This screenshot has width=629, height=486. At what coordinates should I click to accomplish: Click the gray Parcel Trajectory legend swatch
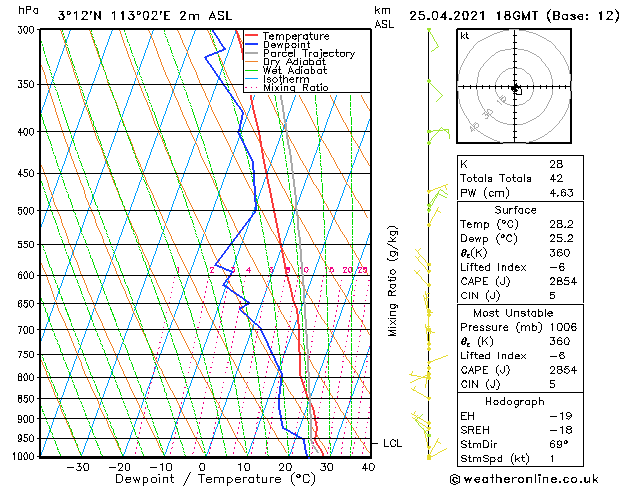pyautogui.click(x=252, y=53)
